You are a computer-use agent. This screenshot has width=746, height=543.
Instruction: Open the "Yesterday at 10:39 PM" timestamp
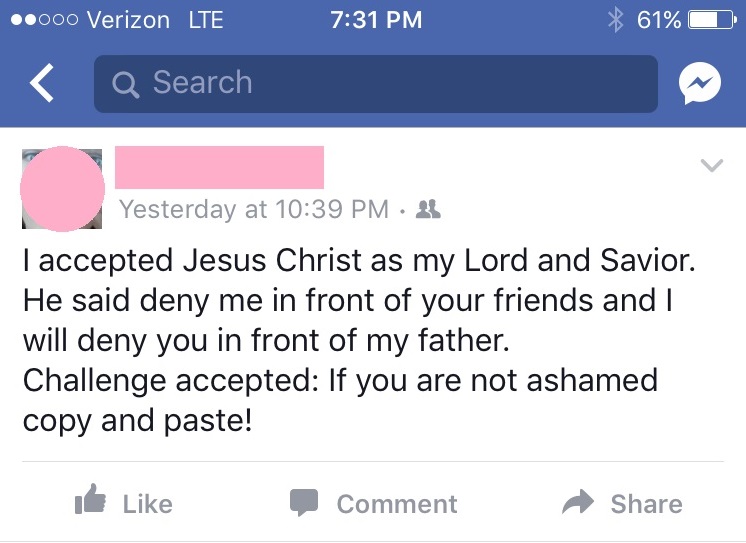(x=254, y=210)
